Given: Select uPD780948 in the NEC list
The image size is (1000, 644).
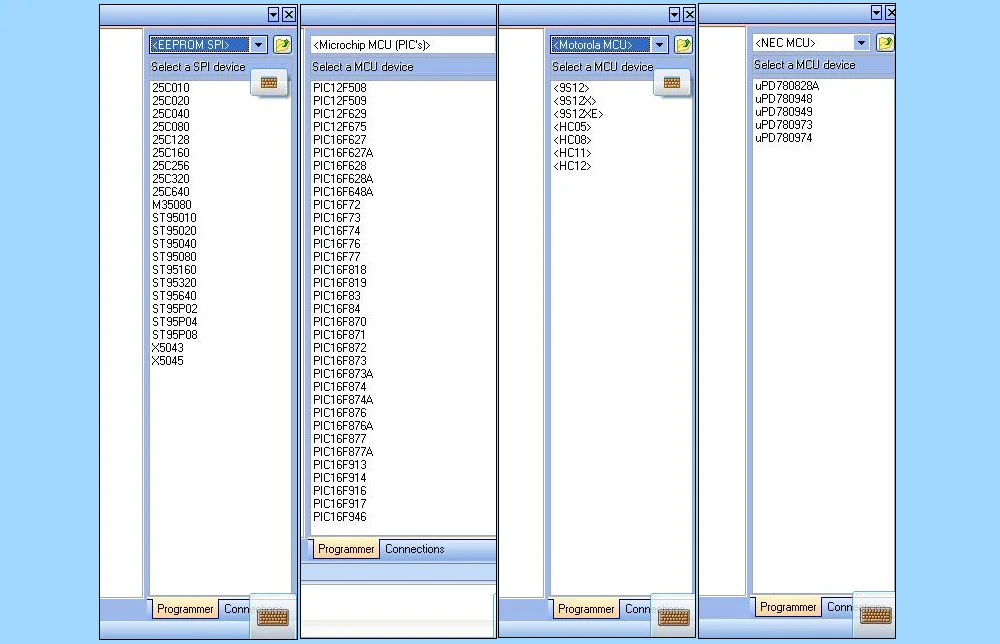Looking at the screenshot, I should pos(784,99).
